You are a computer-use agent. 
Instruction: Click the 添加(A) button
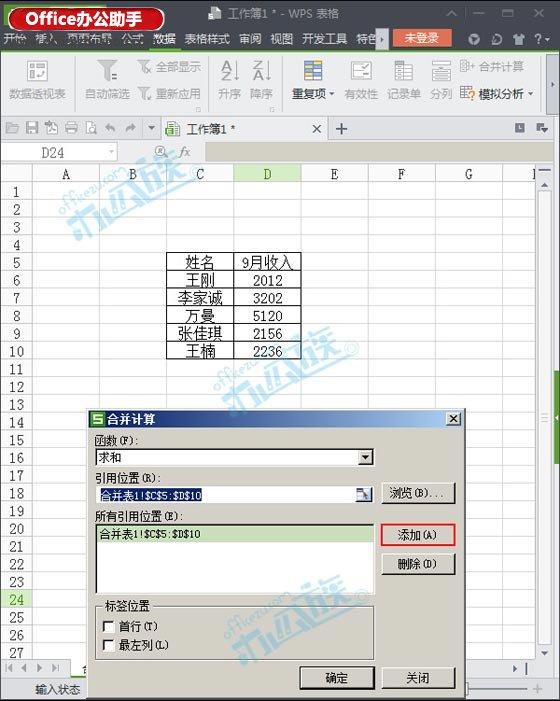click(418, 535)
